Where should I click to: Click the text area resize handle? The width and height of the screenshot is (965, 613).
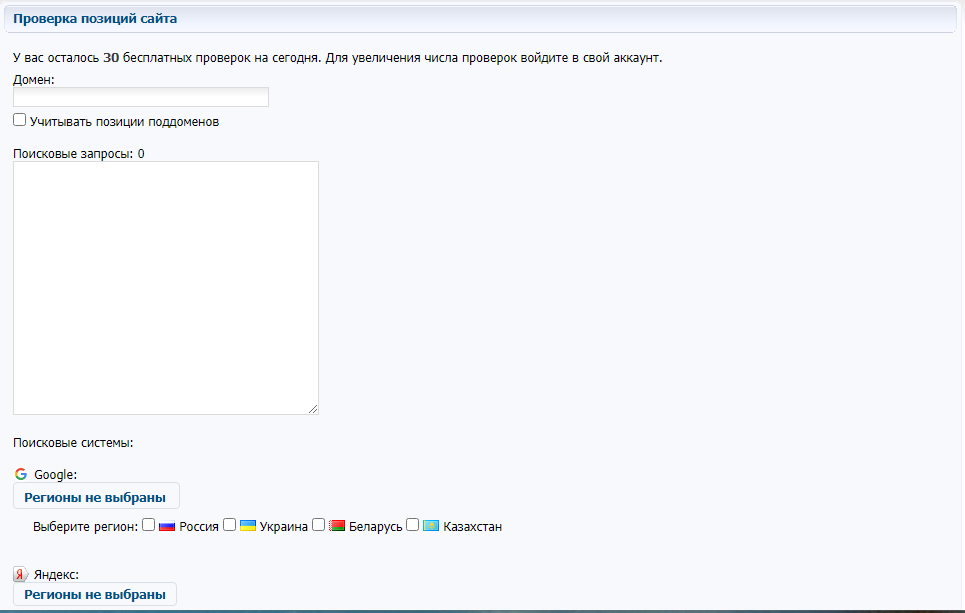(313, 409)
